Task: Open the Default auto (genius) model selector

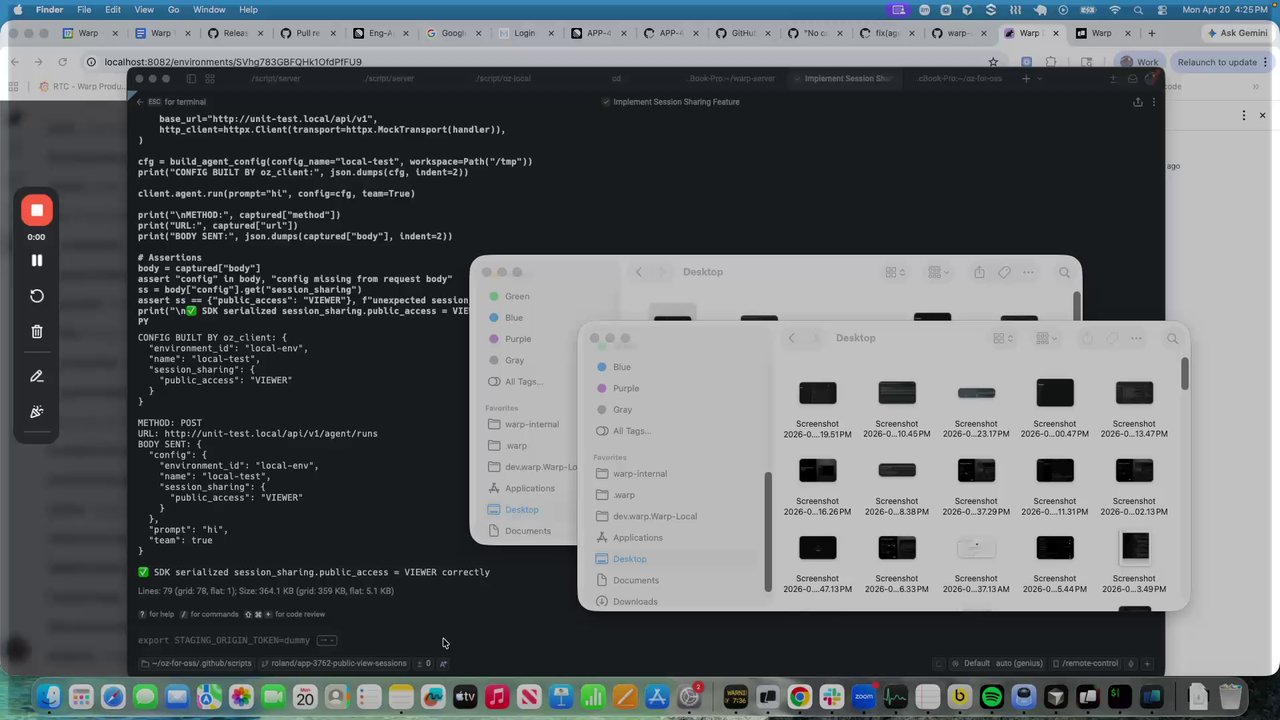Action: pos(996,663)
